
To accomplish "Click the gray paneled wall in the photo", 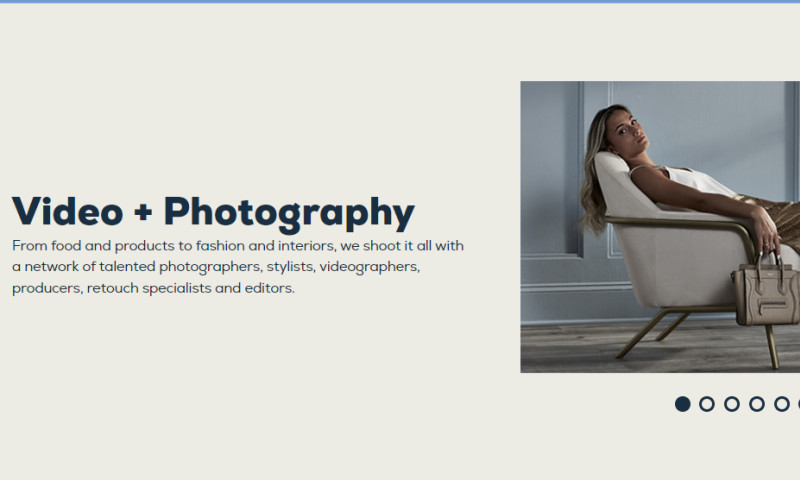I will (550, 180).
